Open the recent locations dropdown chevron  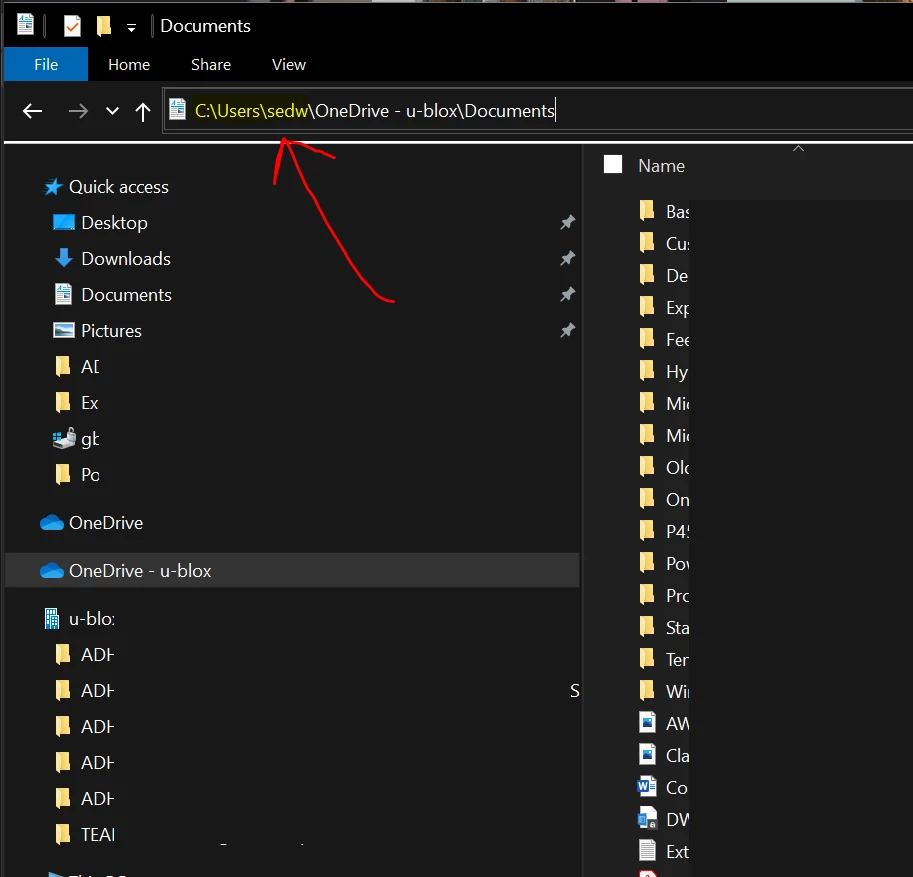(x=112, y=111)
